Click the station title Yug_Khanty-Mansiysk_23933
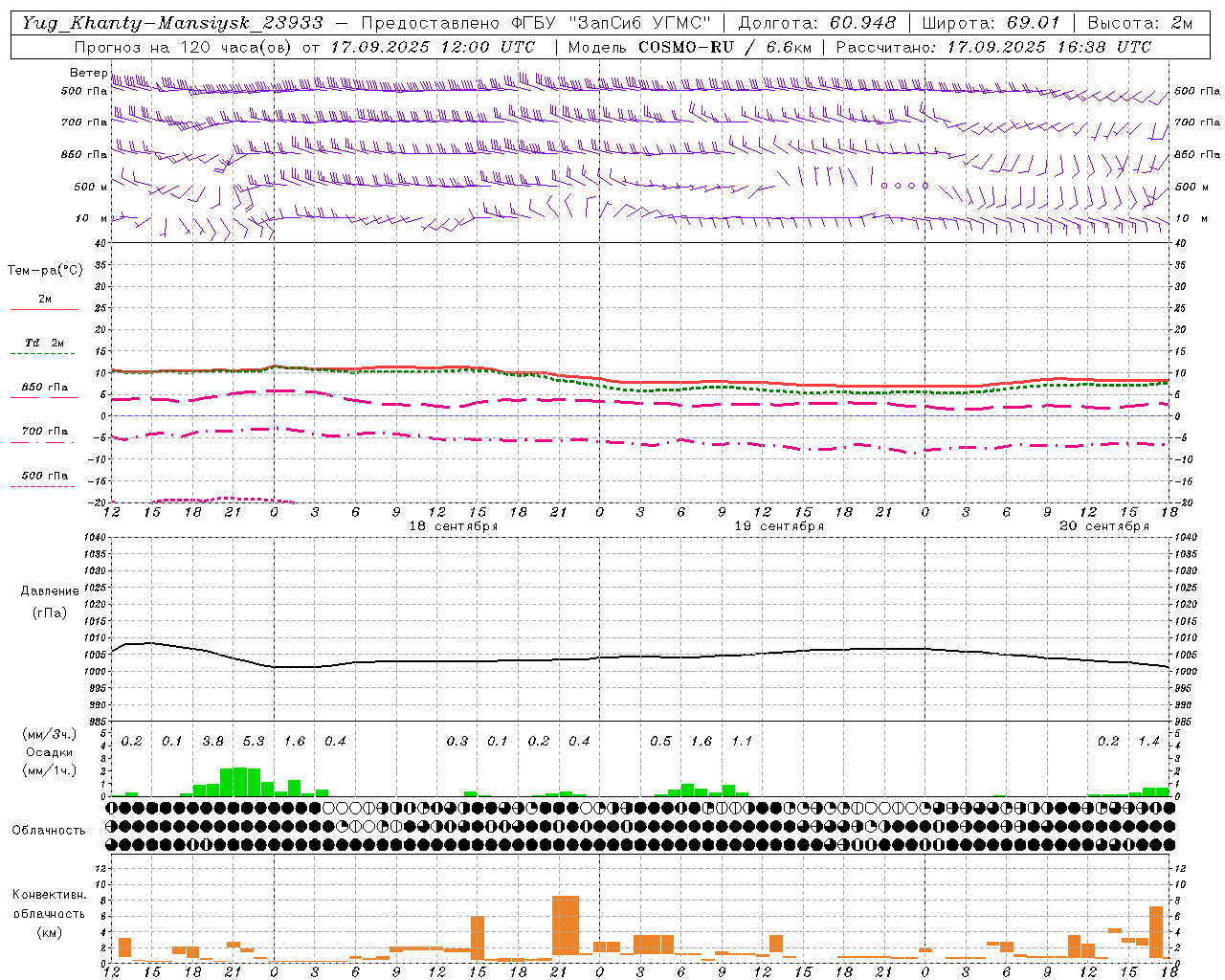 click(172, 23)
